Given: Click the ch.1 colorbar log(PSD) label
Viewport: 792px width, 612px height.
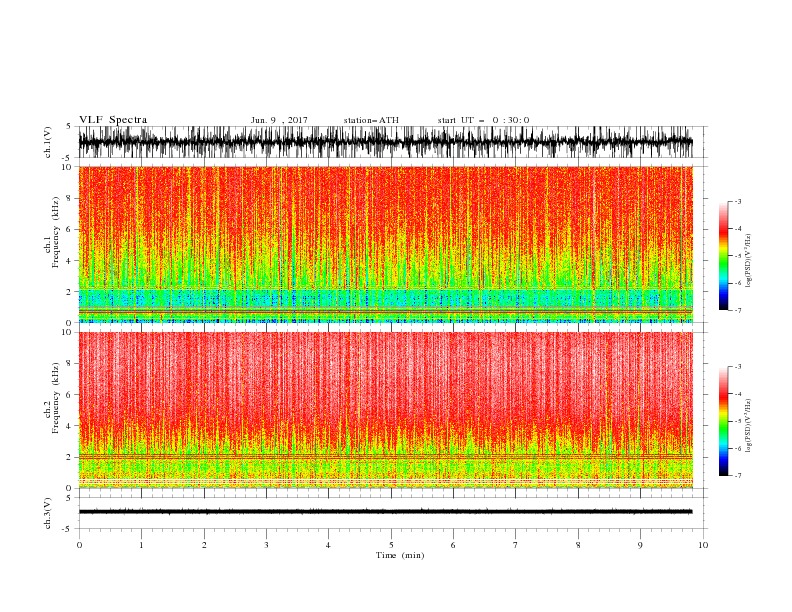Looking at the screenshot, I should [748, 261].
